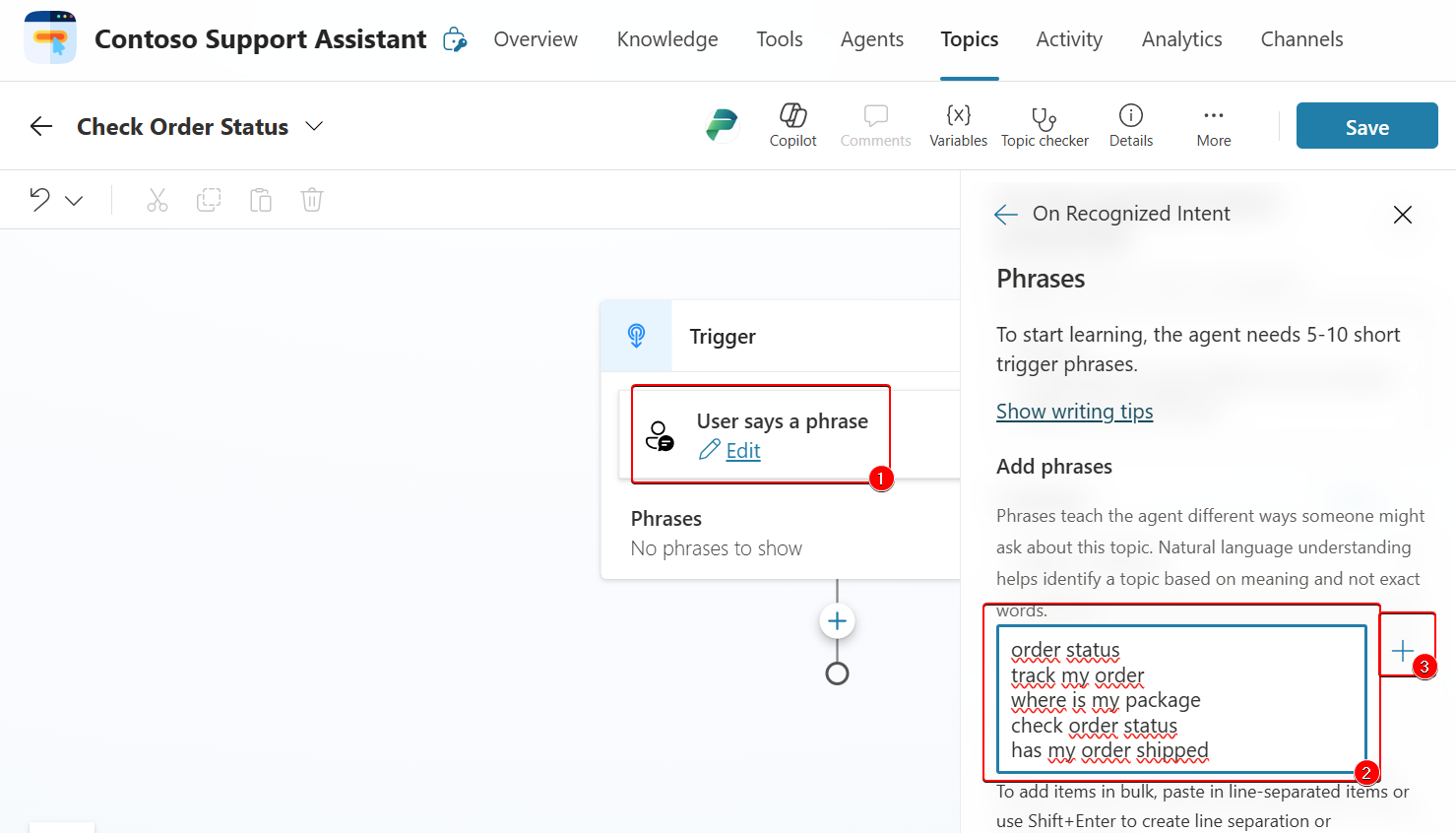
Task: Open the undo history dropdown arrow
Action: pos(75,201)
